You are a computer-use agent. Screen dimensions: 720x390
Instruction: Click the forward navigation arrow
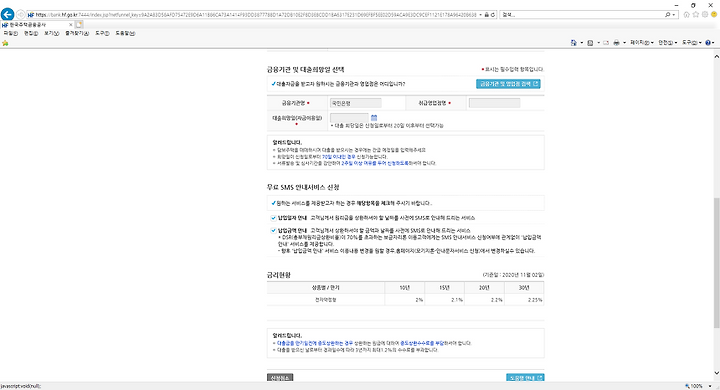(21, 15)
